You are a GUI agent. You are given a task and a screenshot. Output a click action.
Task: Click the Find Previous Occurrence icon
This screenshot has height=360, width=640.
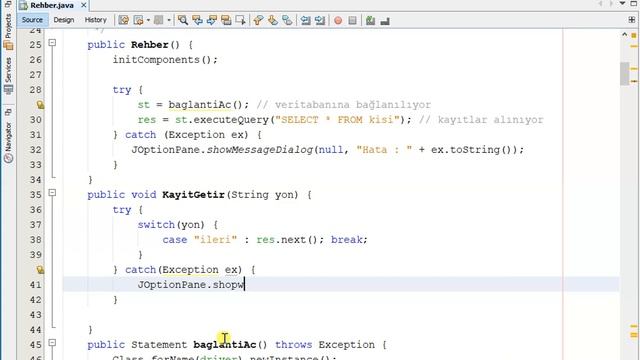click(x=197, y=20)
